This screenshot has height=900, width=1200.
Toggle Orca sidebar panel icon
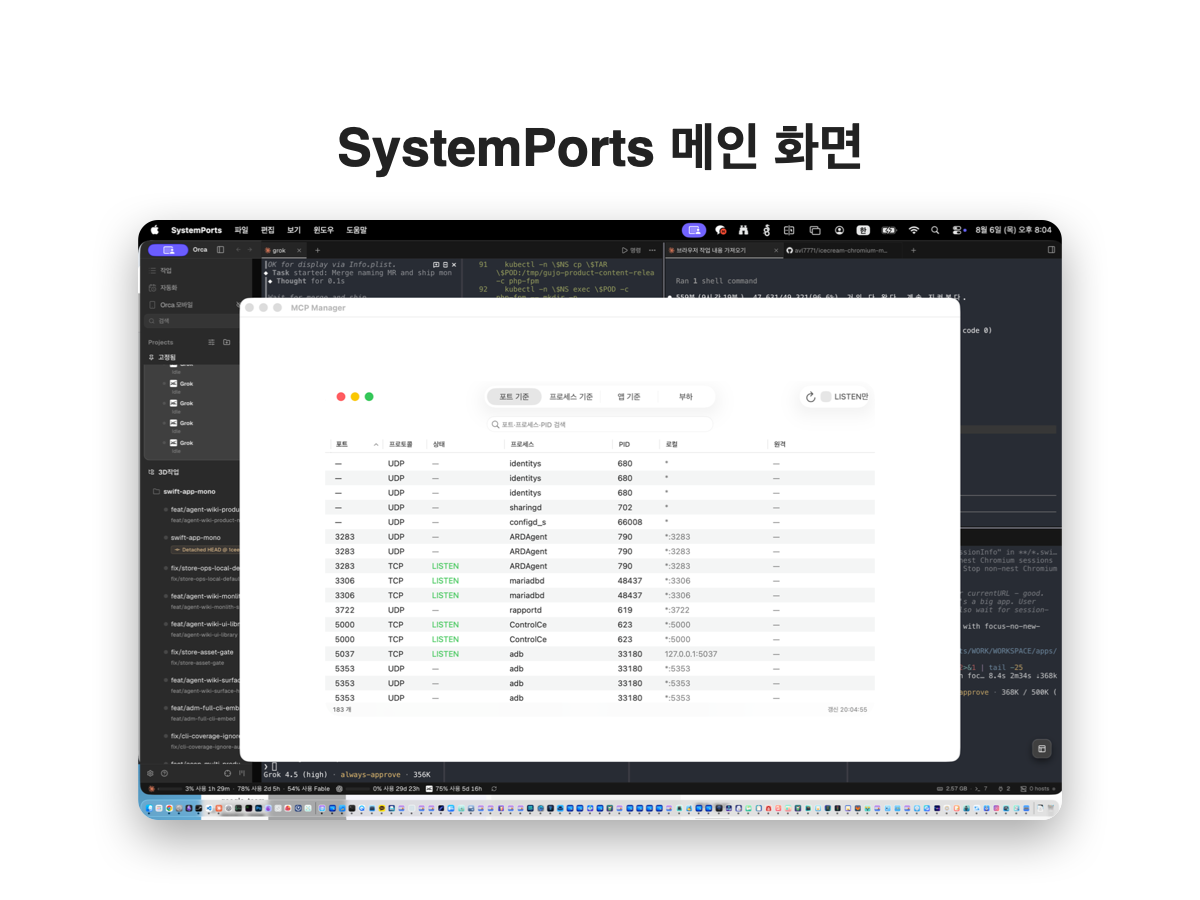[x=220, y=249]
